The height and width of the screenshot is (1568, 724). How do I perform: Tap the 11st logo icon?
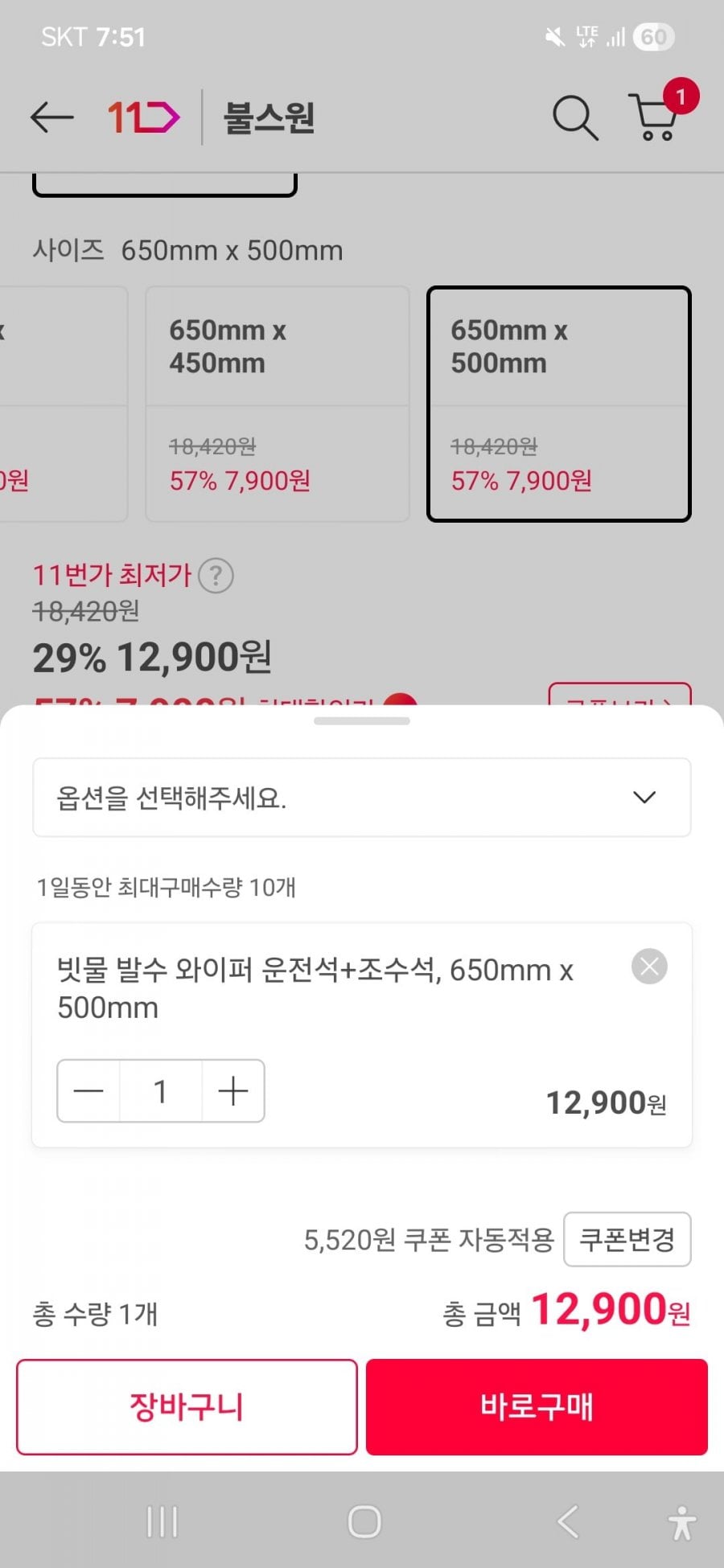click(x=143, y=117)
